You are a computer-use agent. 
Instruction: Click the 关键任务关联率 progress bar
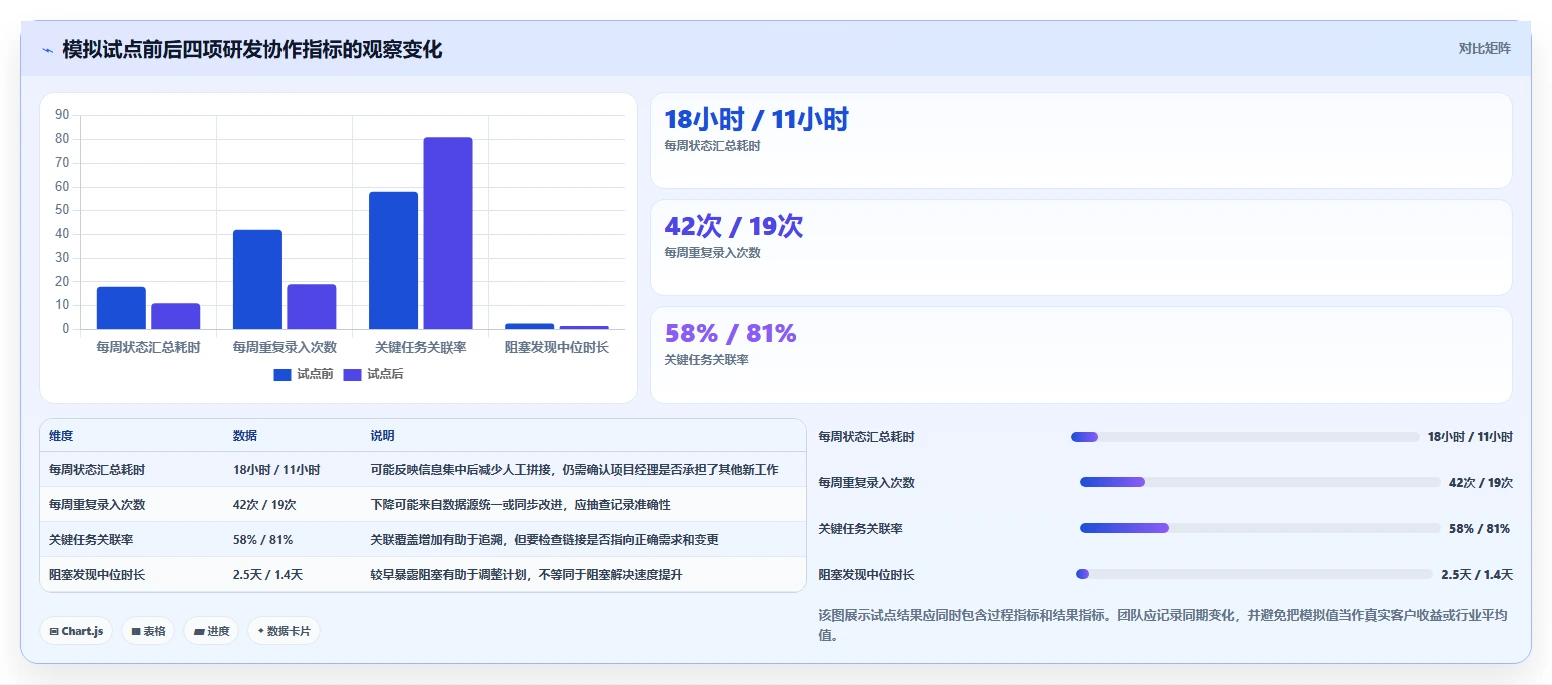(x=1260, y=528)
